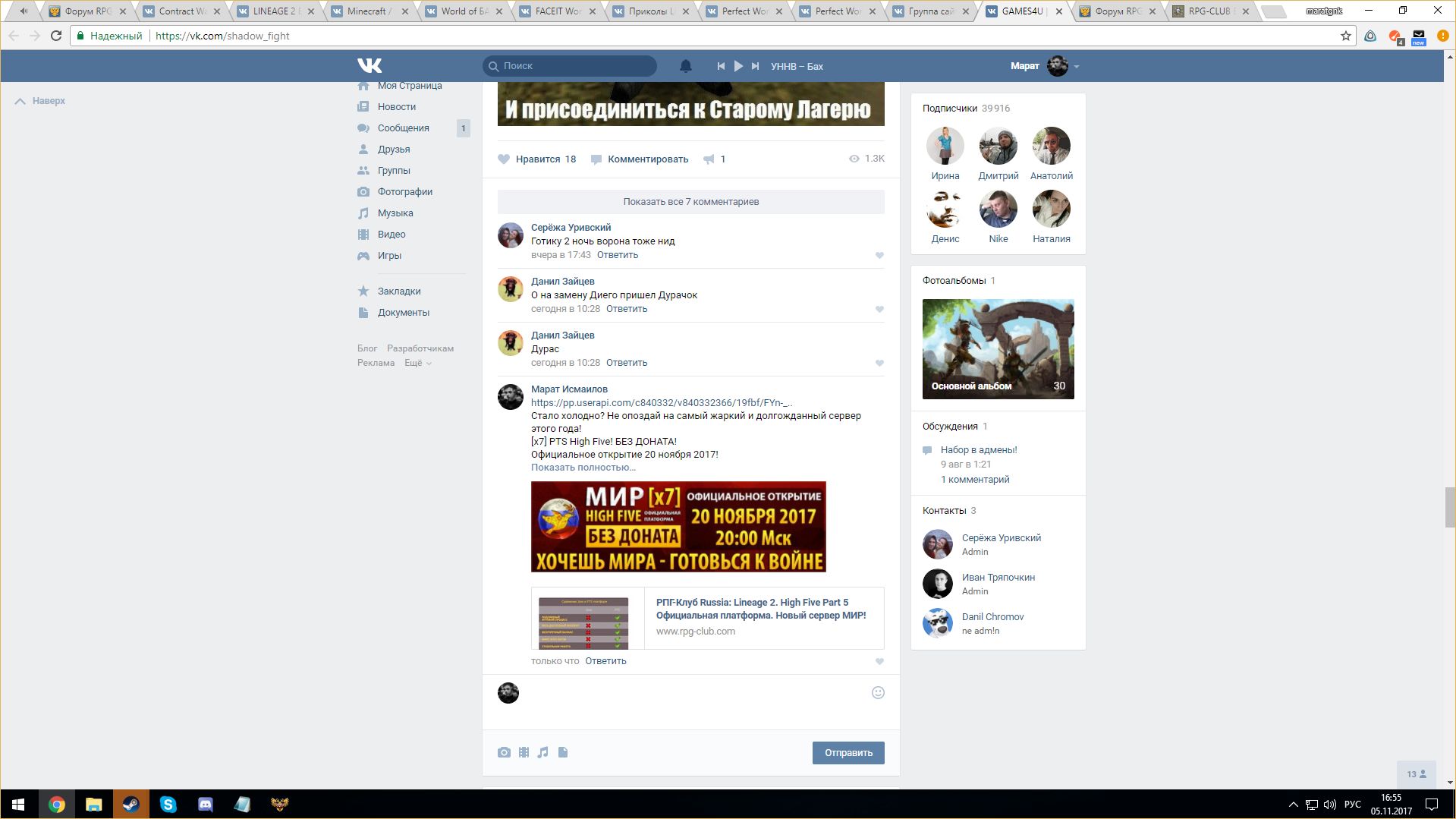Skip to previous track in header player

(721, 66)
